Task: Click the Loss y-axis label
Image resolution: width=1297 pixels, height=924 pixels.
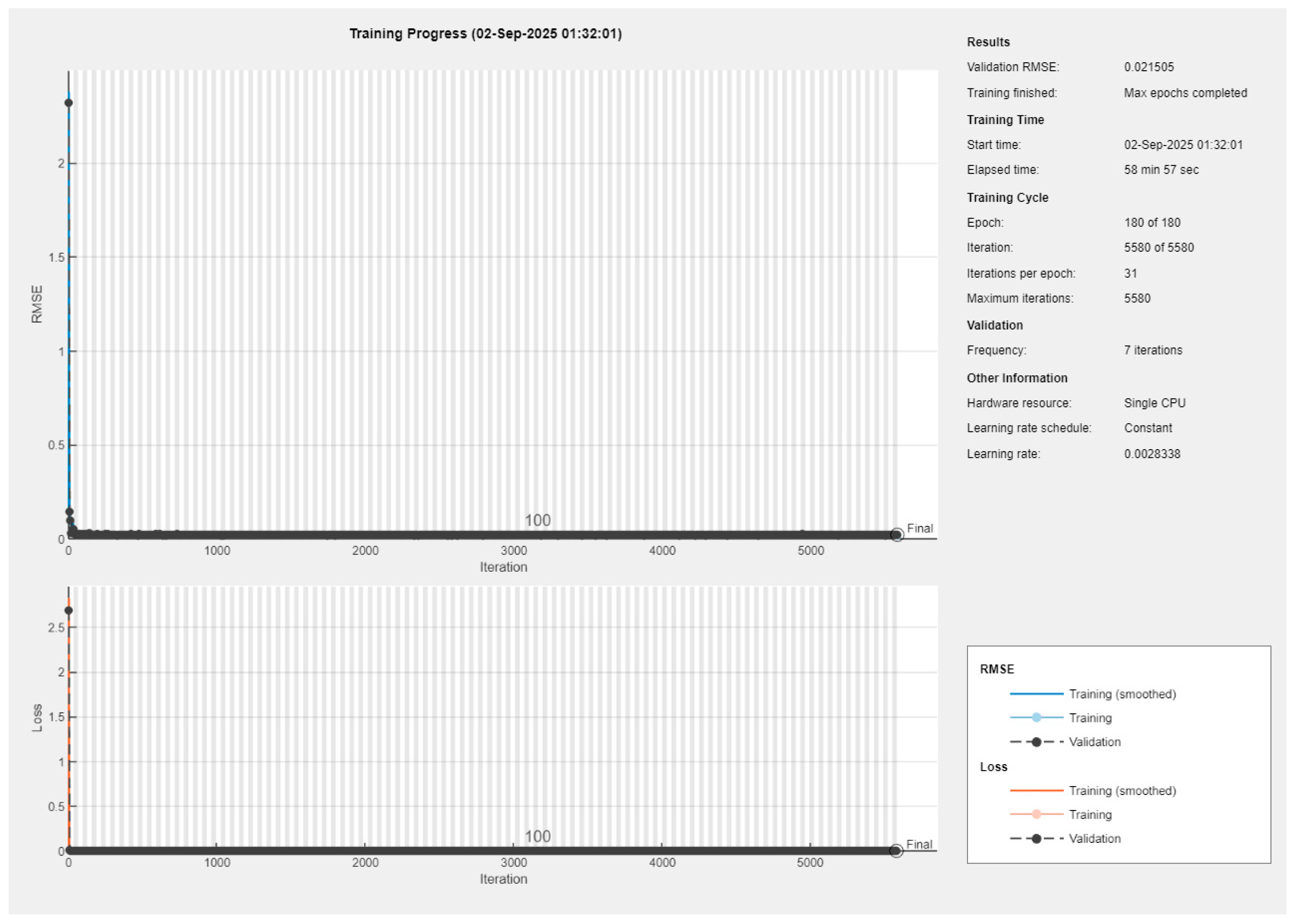Action: 37,718
